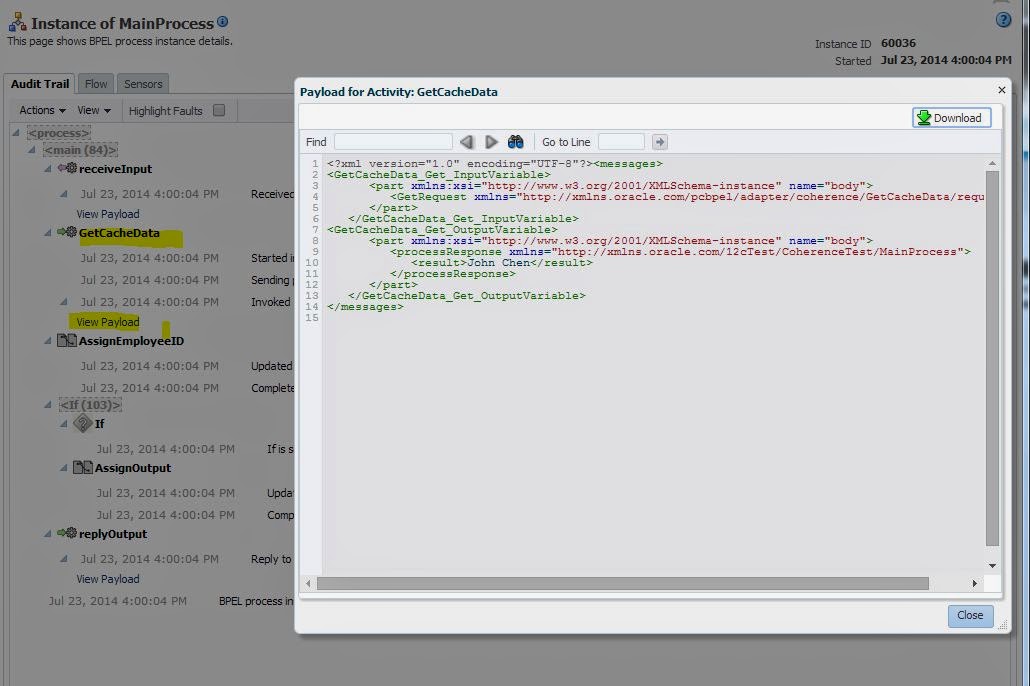Viewport: 1030px width, 686px height.
Task: Click the find previous arrow icon
Action: (466, 142)
